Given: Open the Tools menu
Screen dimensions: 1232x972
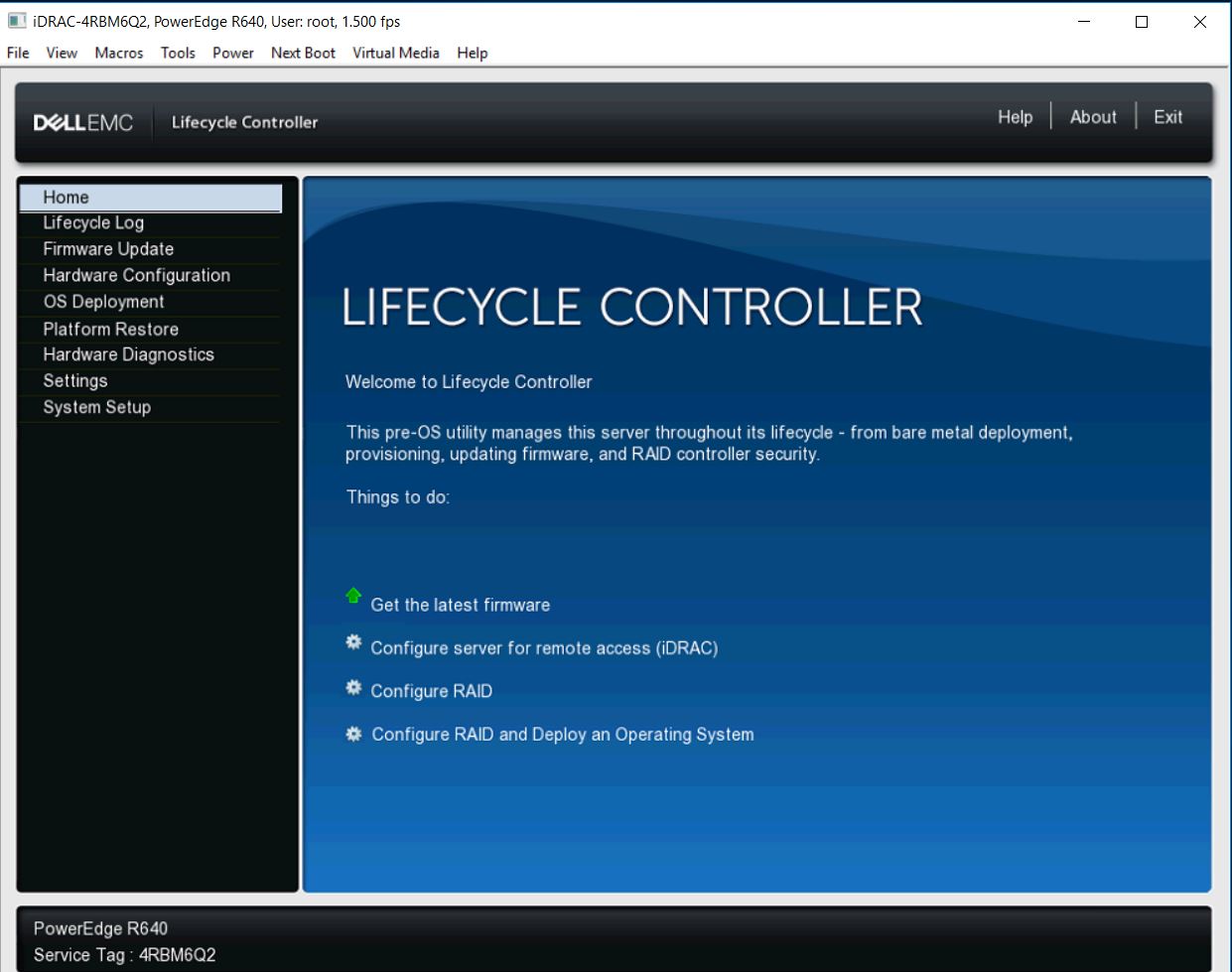Looking at the screenshot, I should pyautogui.click(x=178, y=53).
